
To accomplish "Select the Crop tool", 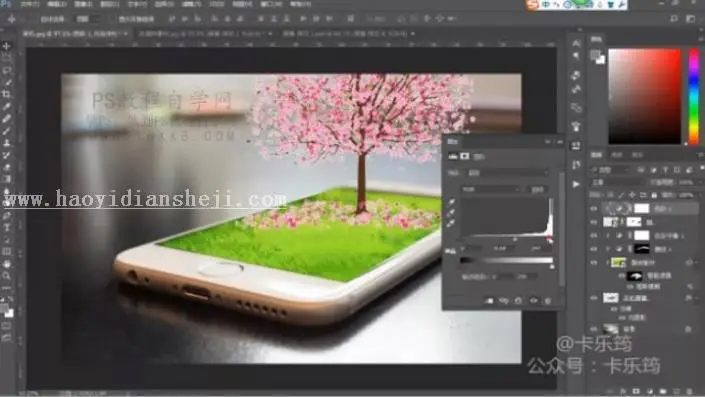I will pos(7,94).
